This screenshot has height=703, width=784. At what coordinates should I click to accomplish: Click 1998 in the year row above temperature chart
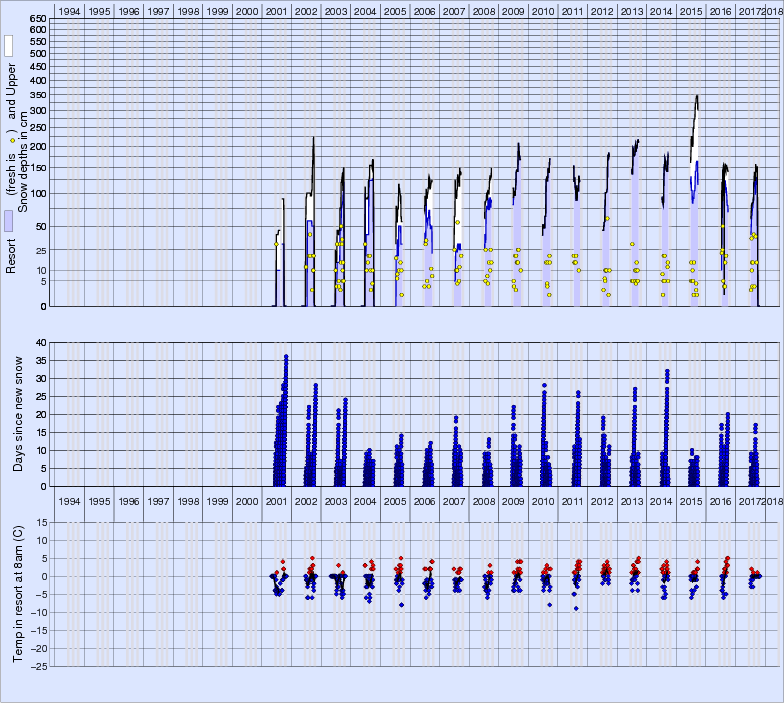(x=188, y=501)
